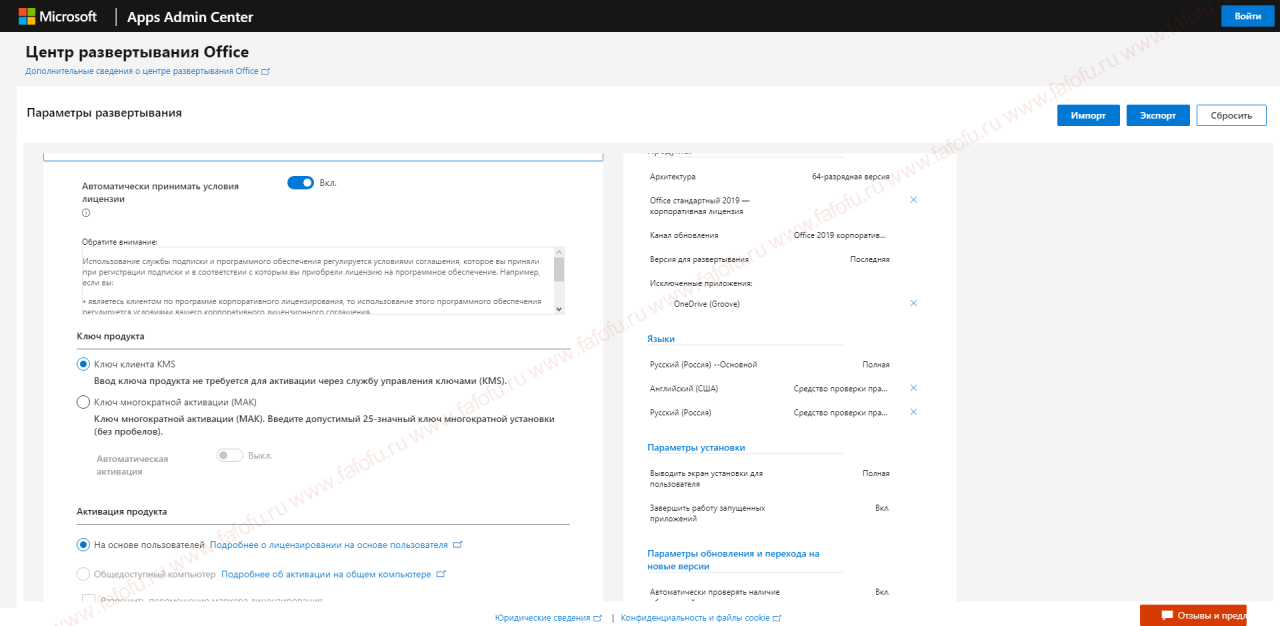Screen dimensions: 1280x626
Task: Select Ключ многократной активации (MAK) radio button
Action: coord(83,402)
